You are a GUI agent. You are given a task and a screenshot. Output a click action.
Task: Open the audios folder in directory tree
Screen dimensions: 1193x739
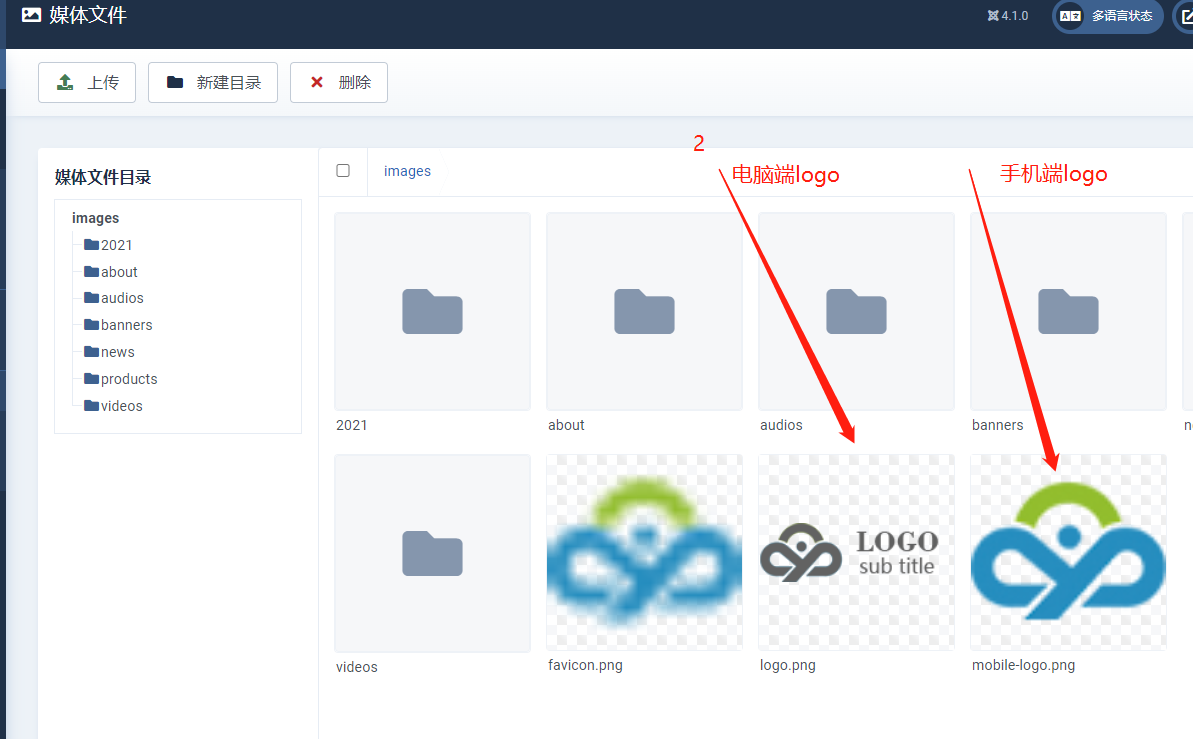pos(122,298)
